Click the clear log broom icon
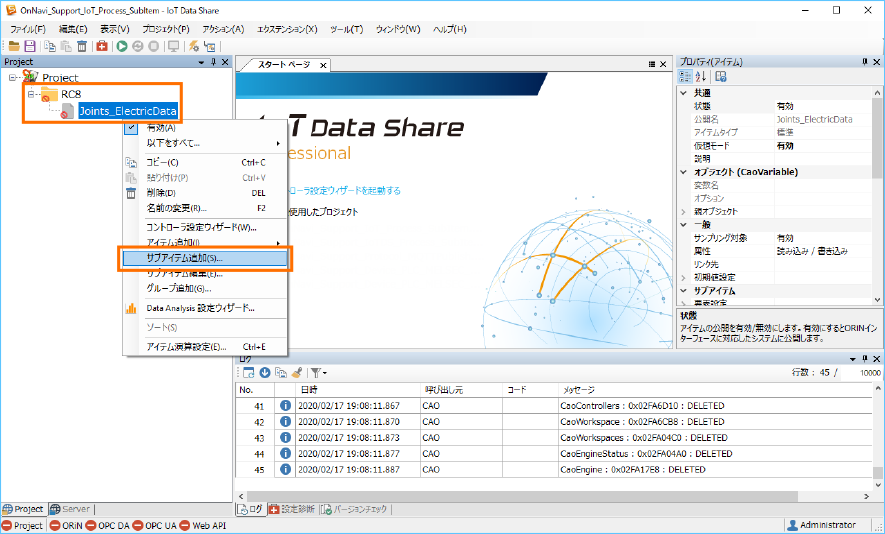This screenshot has width=885, height=534. pyautogui.click(x=296, y=372)
